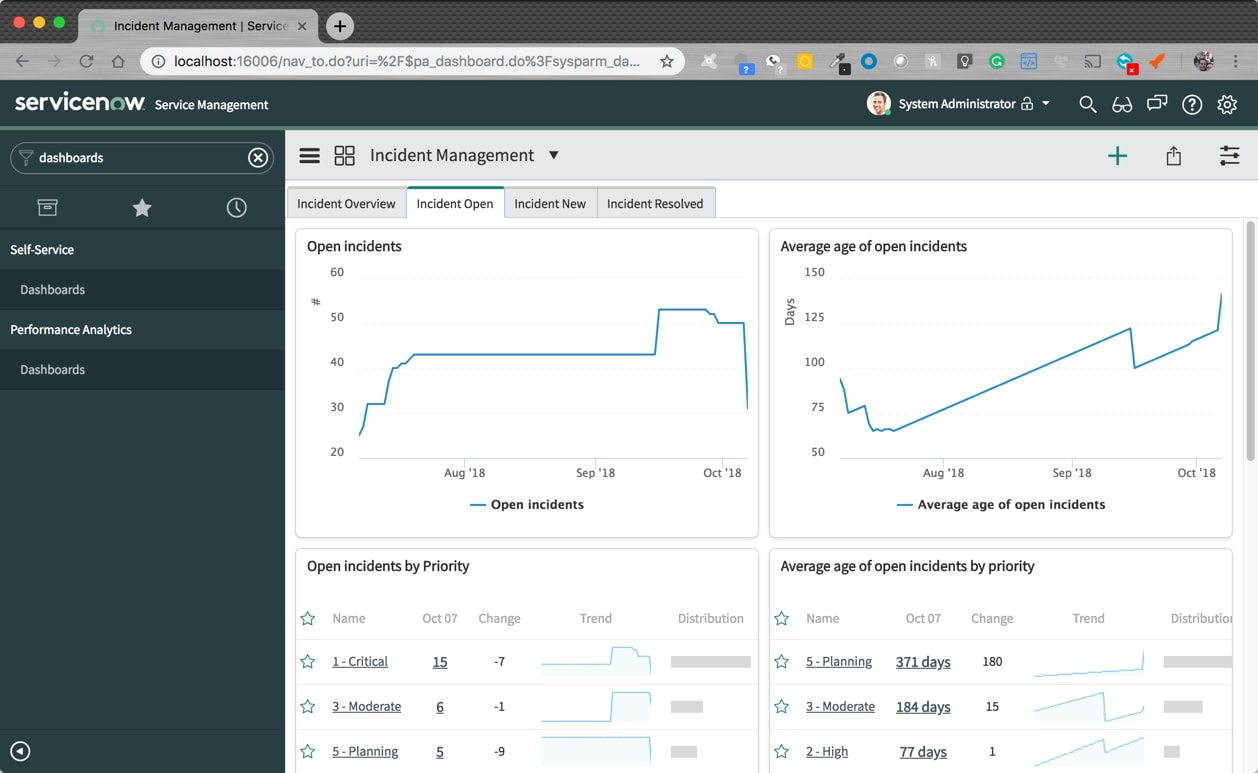Collapse the left navigation panel arrow
This screenshot has height=773, width=1258.
tap(19, 751)
